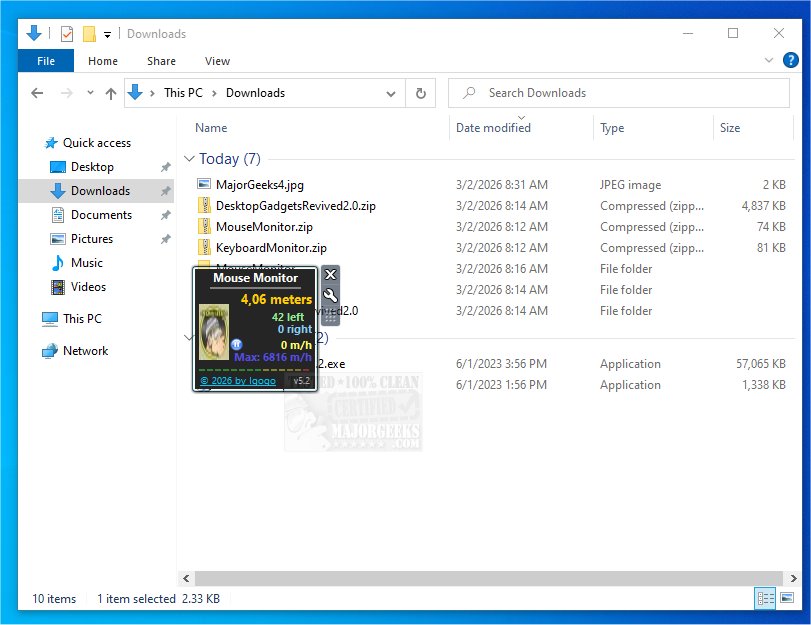Screen dimensions: 811x625
Task: Navigate back with the left arrow
Action: tap(37, 93)
